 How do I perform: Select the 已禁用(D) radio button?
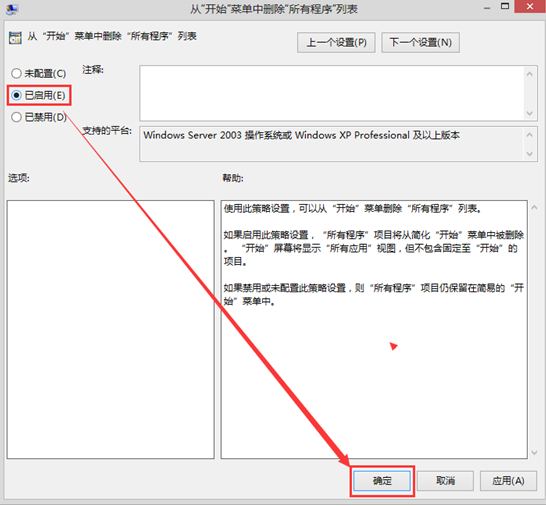click(39, 117)
